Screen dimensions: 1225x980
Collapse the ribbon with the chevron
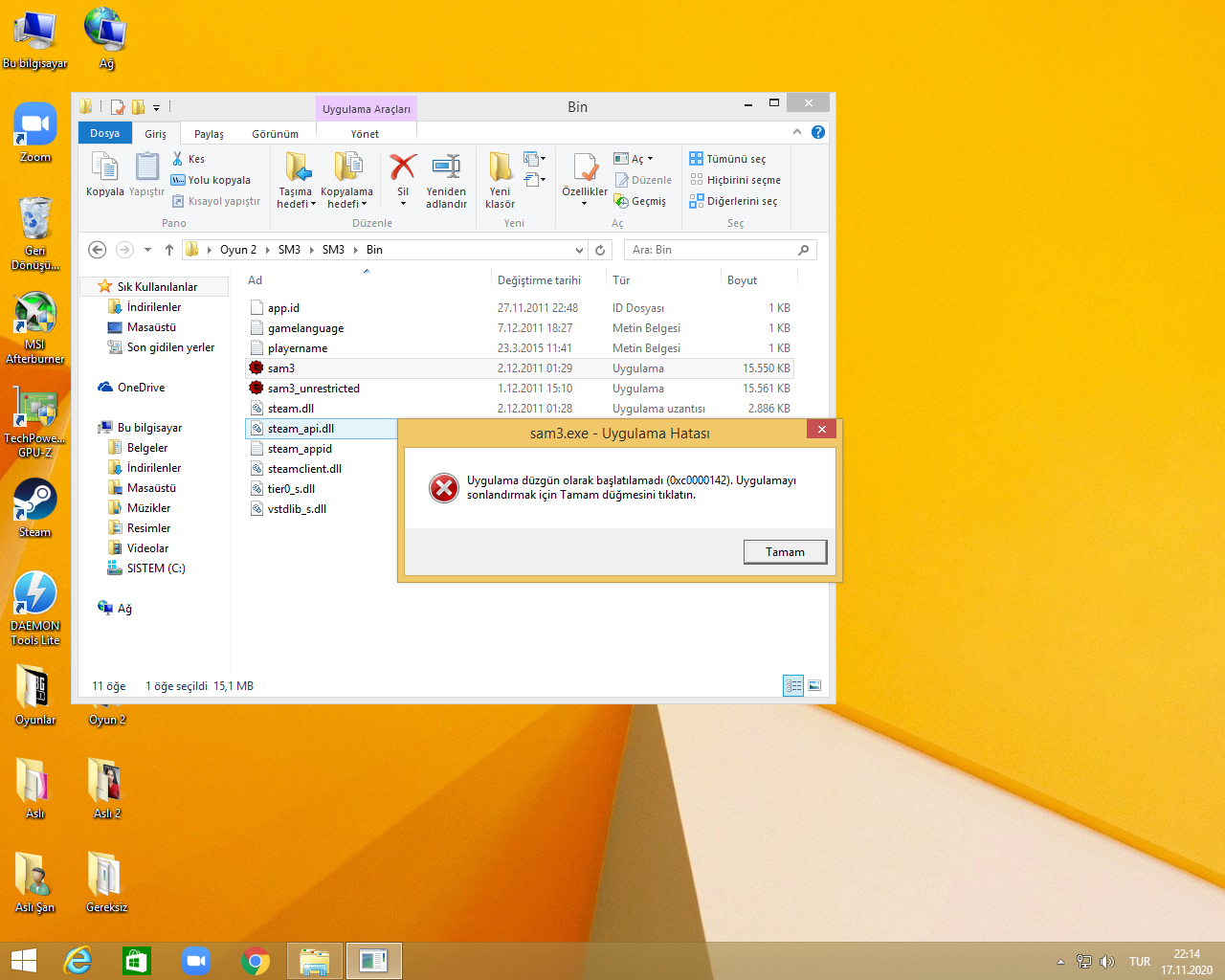click(797, 132)
